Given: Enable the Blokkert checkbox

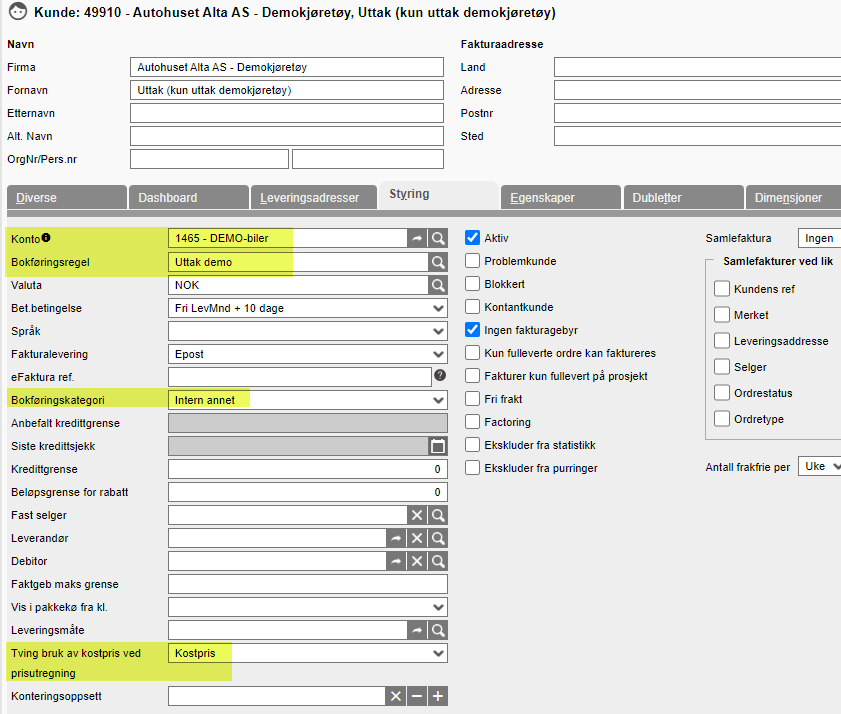Looking at the screenshot, I should 472,284.
